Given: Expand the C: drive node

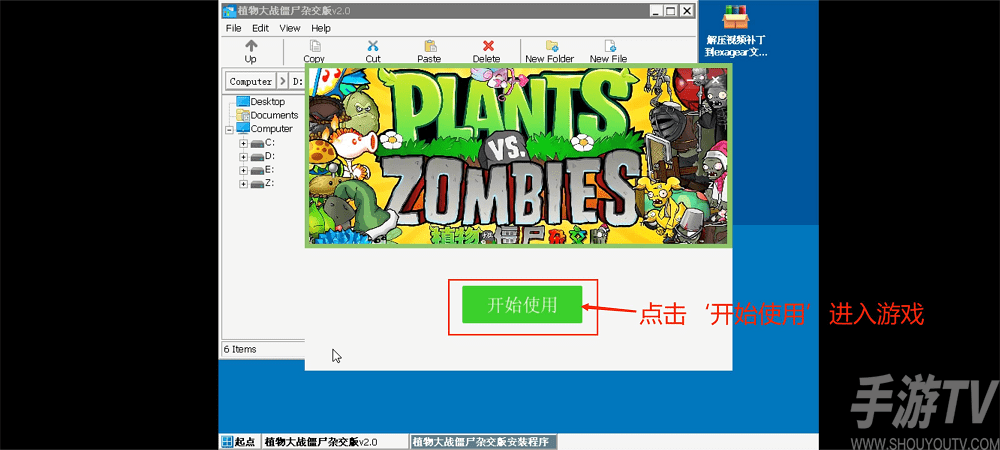Looking at the screenshot, I should (243, 143).
